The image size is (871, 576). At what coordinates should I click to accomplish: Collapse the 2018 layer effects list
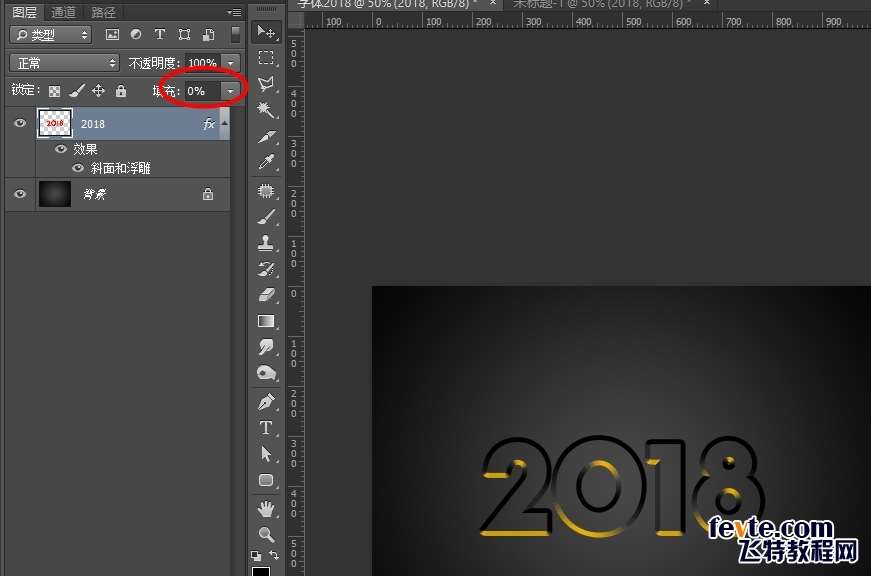224,123
